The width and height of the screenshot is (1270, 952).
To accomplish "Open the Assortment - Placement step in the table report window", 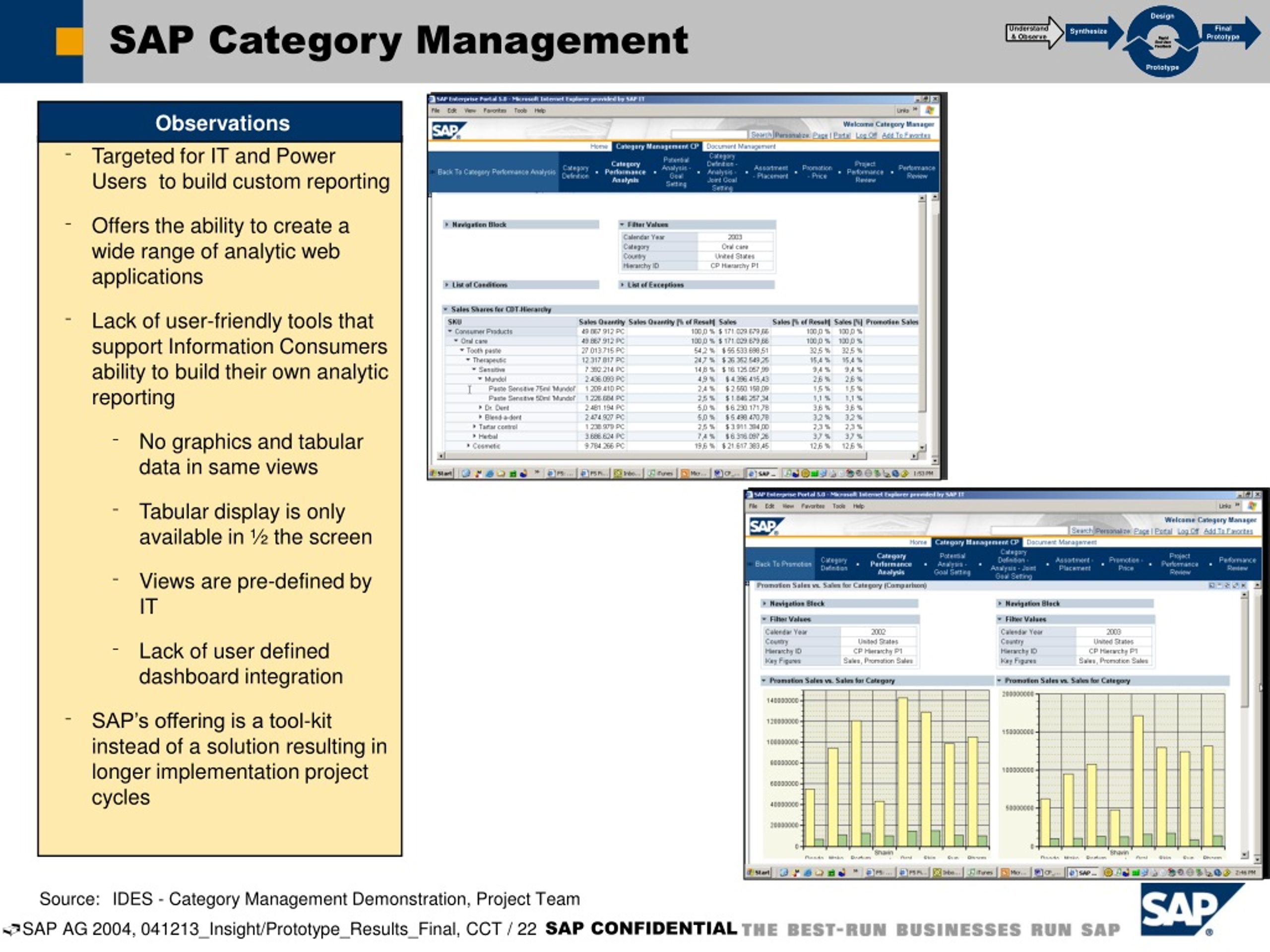I will pyautogui.click(x=771, y=172).
